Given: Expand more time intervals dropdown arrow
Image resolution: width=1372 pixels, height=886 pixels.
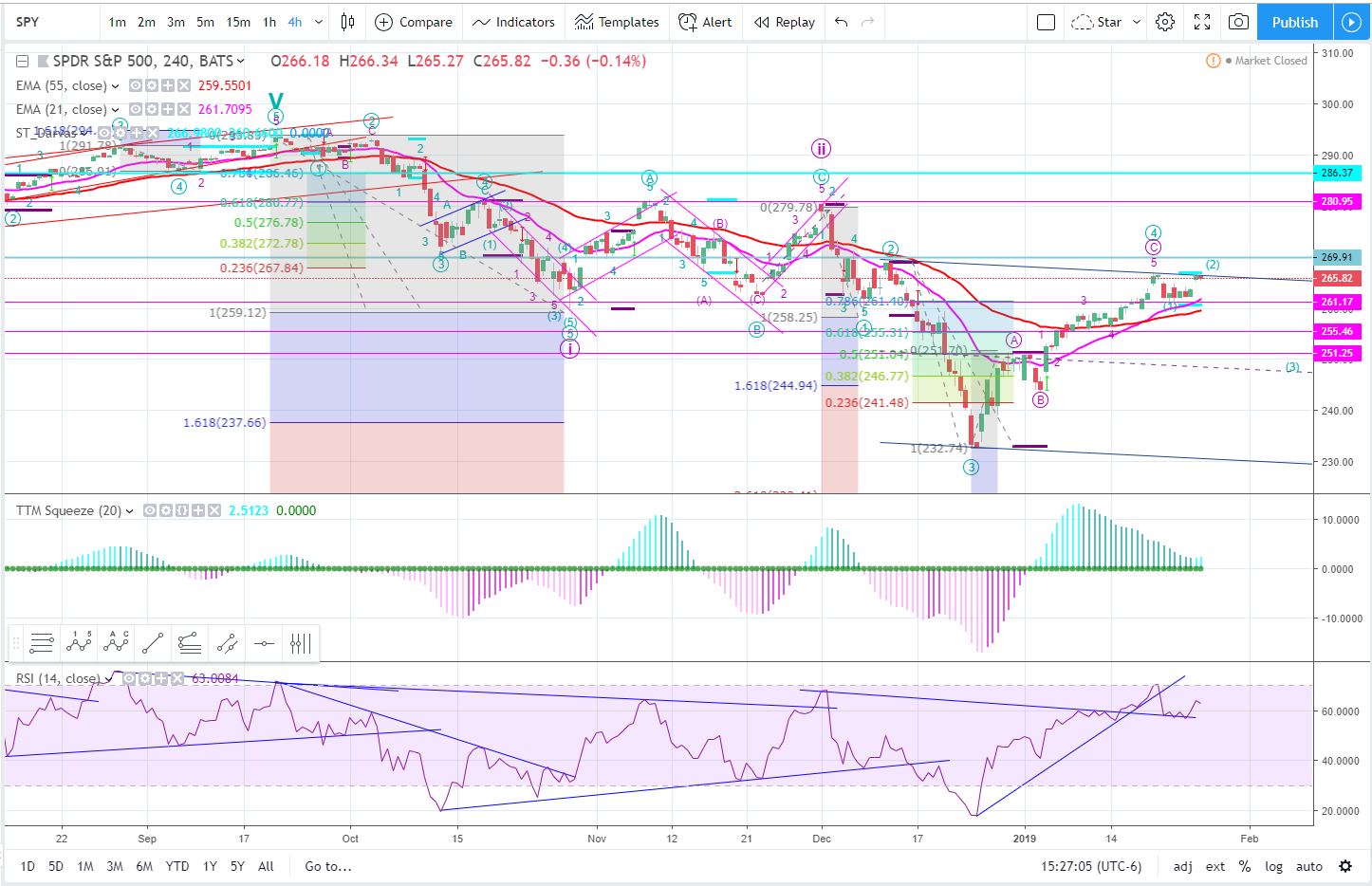Looking at the screenshot, I should tap(319, 22).
